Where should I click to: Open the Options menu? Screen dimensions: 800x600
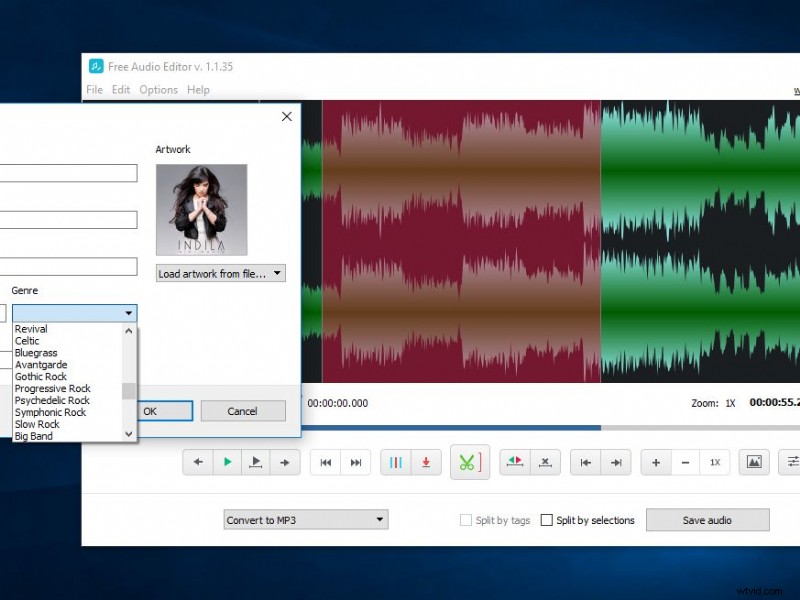(158, 90)
